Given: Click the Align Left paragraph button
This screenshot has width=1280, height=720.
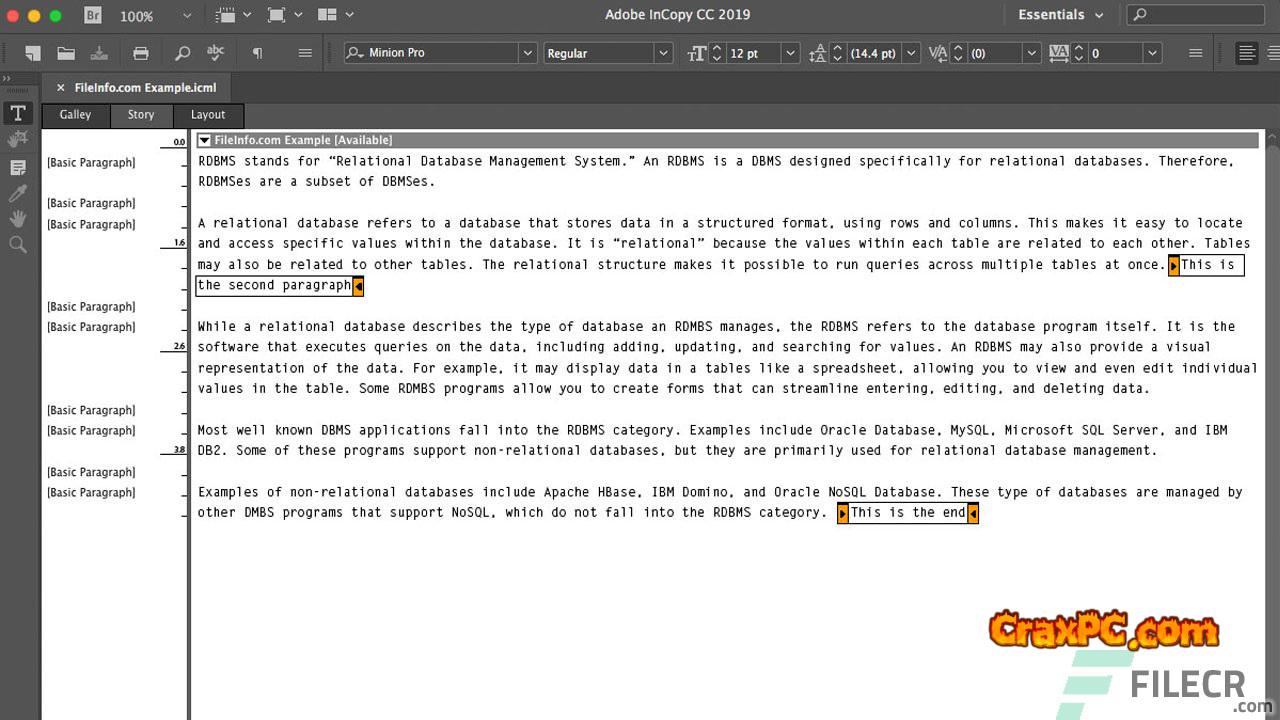Looking at the screenshot, I should (x=1247, y=53).
